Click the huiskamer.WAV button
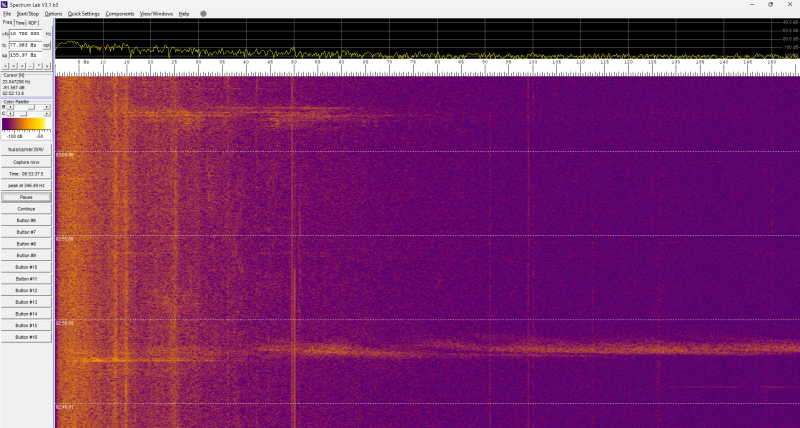The height and width of the screenshot is (428, 800). 26,150
